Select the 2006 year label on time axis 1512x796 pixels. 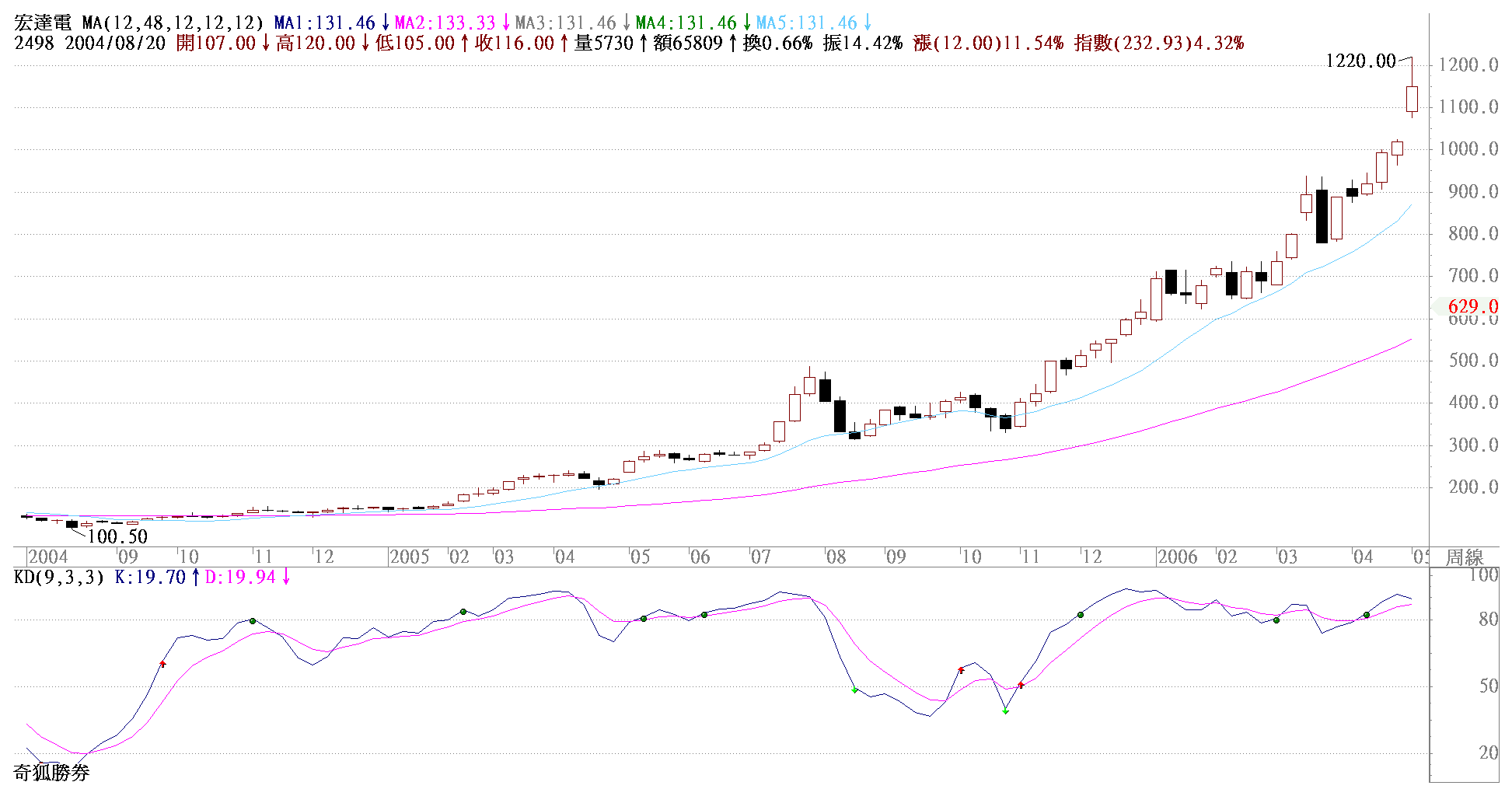click(x=1177, y=557)
